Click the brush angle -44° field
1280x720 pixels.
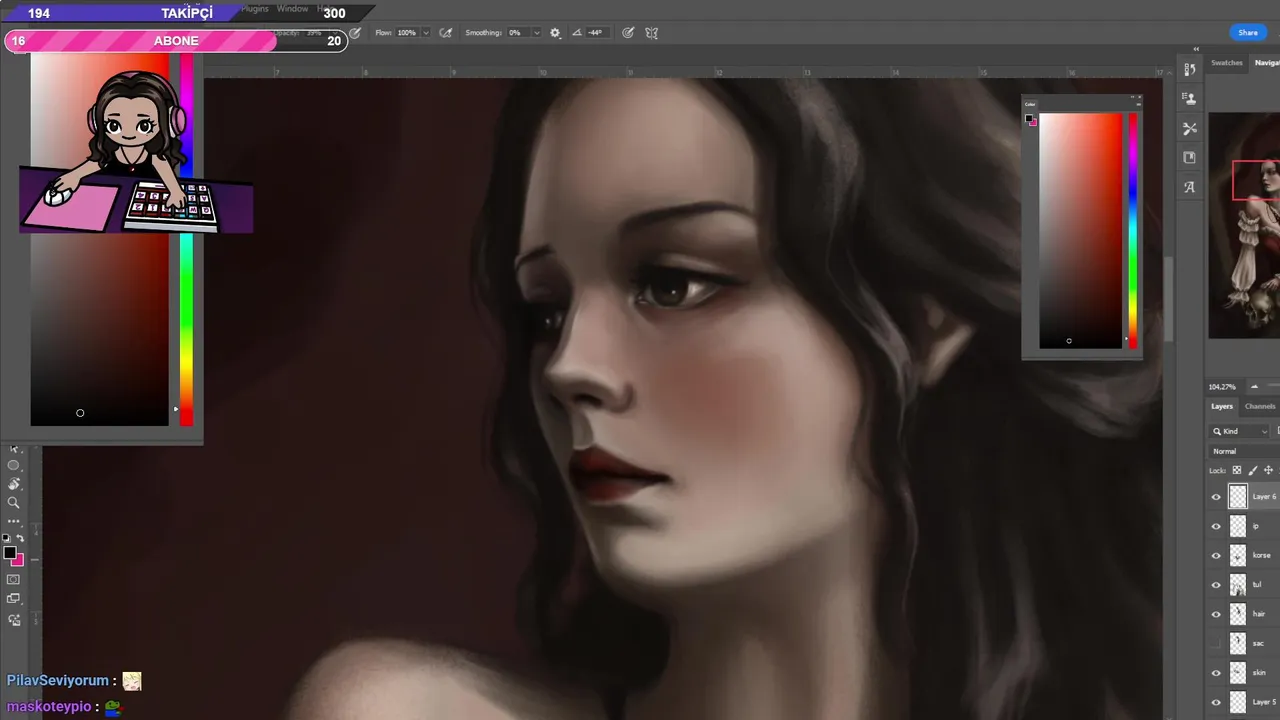point(595,33)
